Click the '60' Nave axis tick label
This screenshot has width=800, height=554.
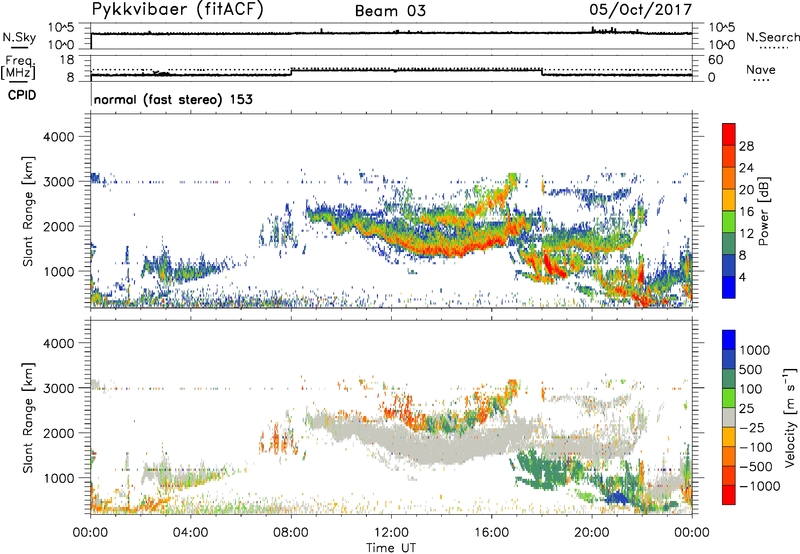point(715,60)
